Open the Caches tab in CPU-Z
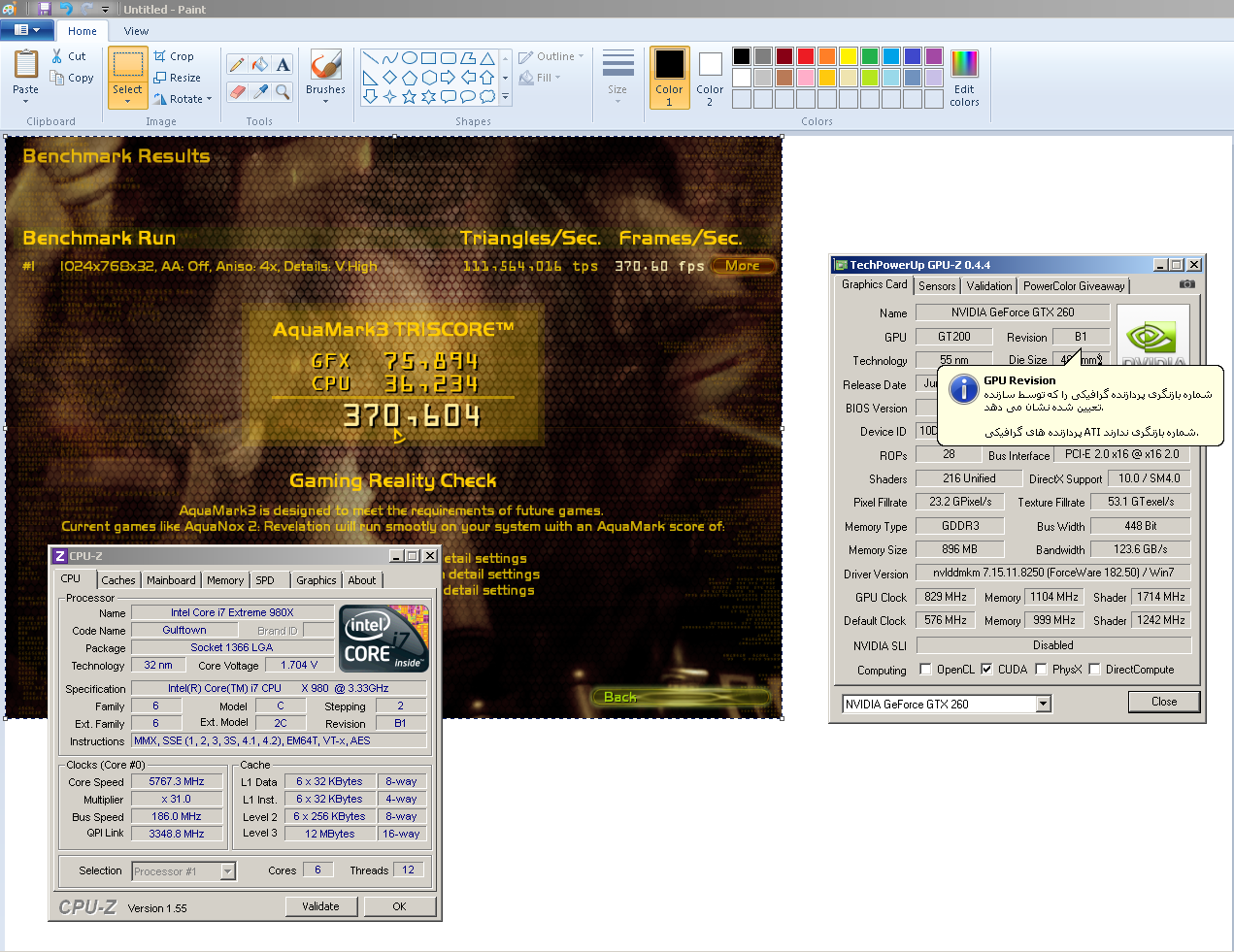Viewport: 1234px width, 952px height. click(118, 580)
